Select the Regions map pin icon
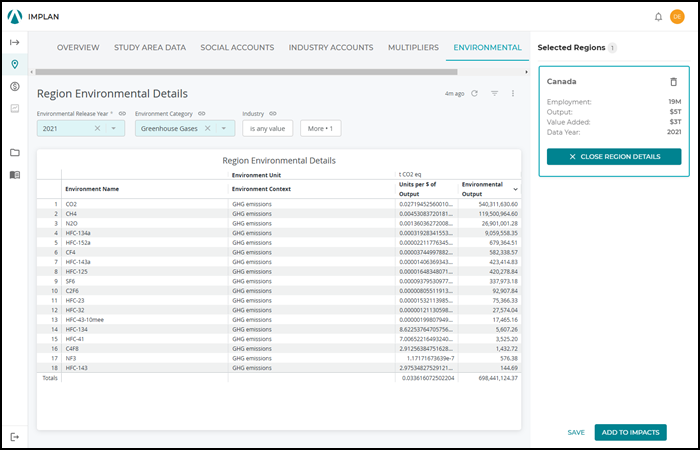Viewport: 700px width, 450px height. click(x=15, y=64)
